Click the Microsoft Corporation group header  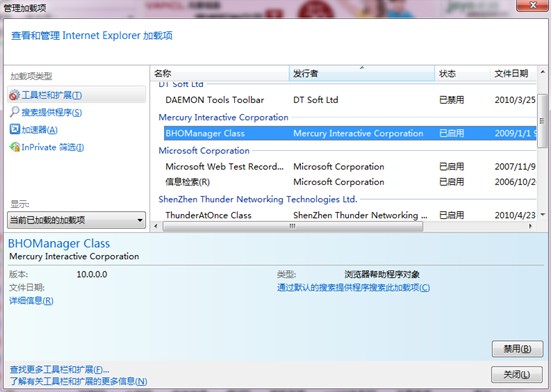click(204, 151)
